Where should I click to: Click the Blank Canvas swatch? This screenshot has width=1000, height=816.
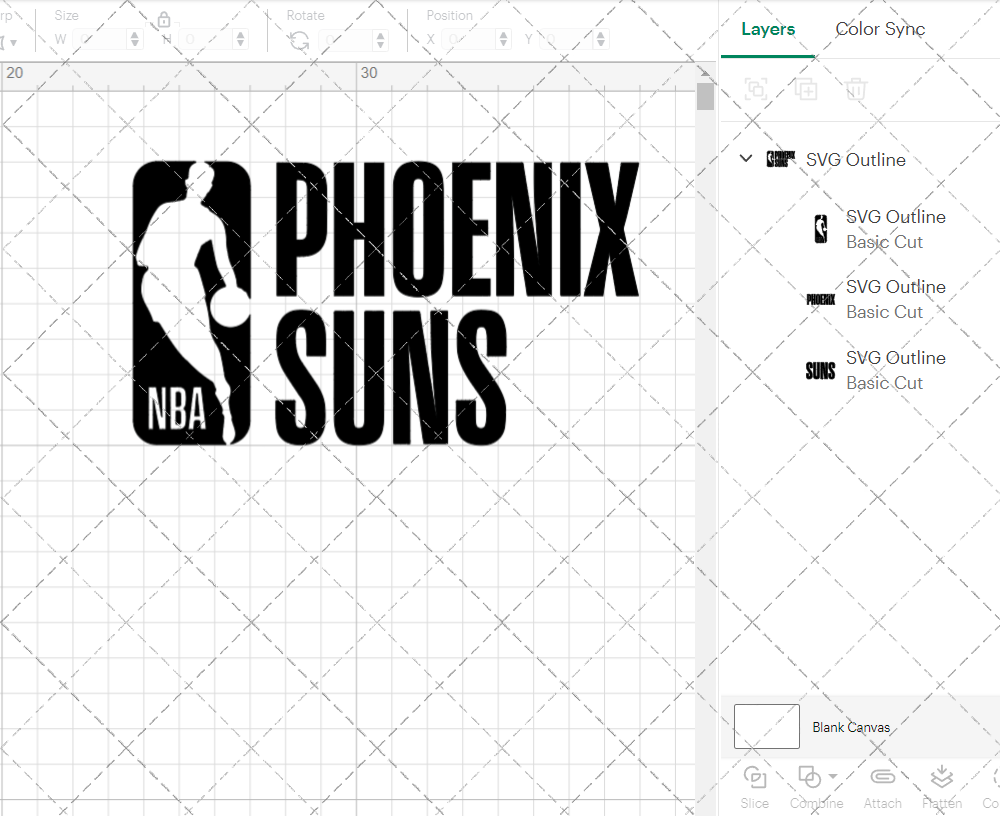coord(767,727)
